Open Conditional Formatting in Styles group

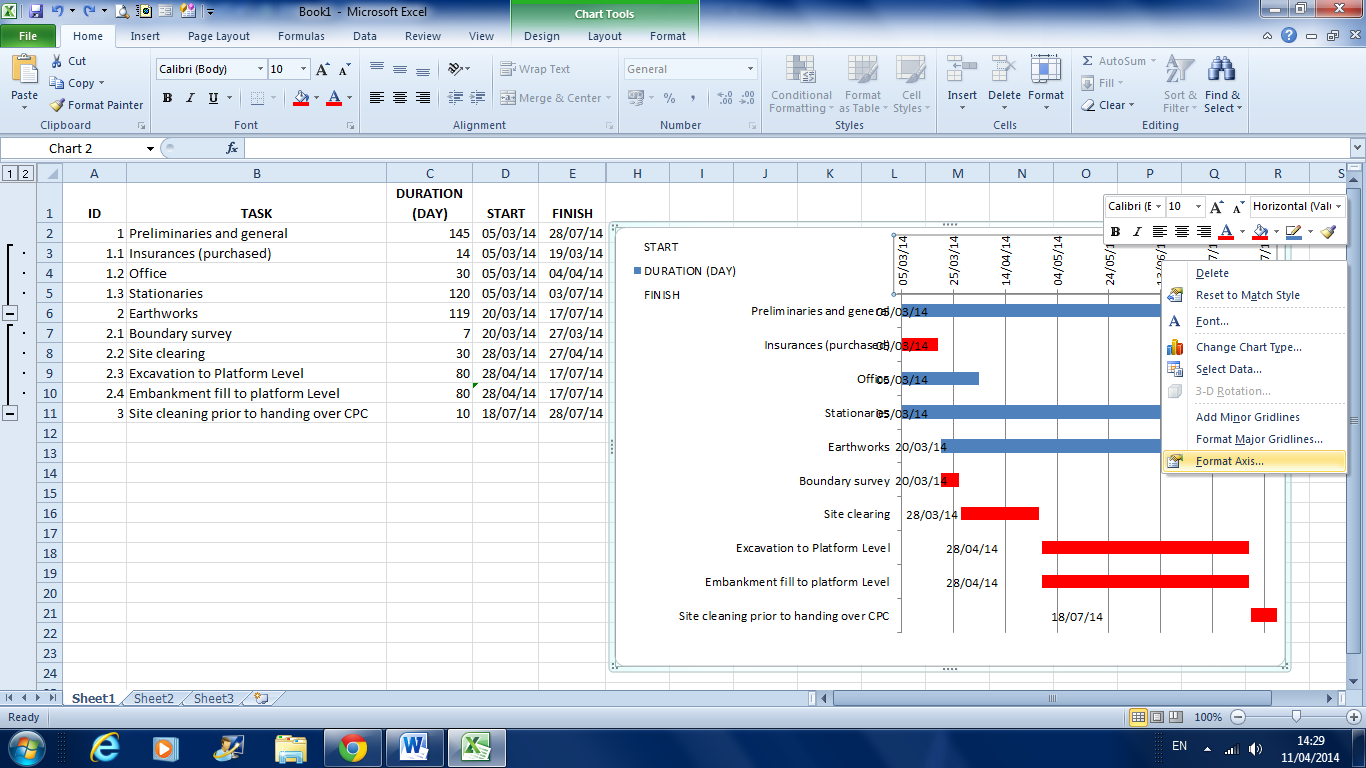pos(801,85)
